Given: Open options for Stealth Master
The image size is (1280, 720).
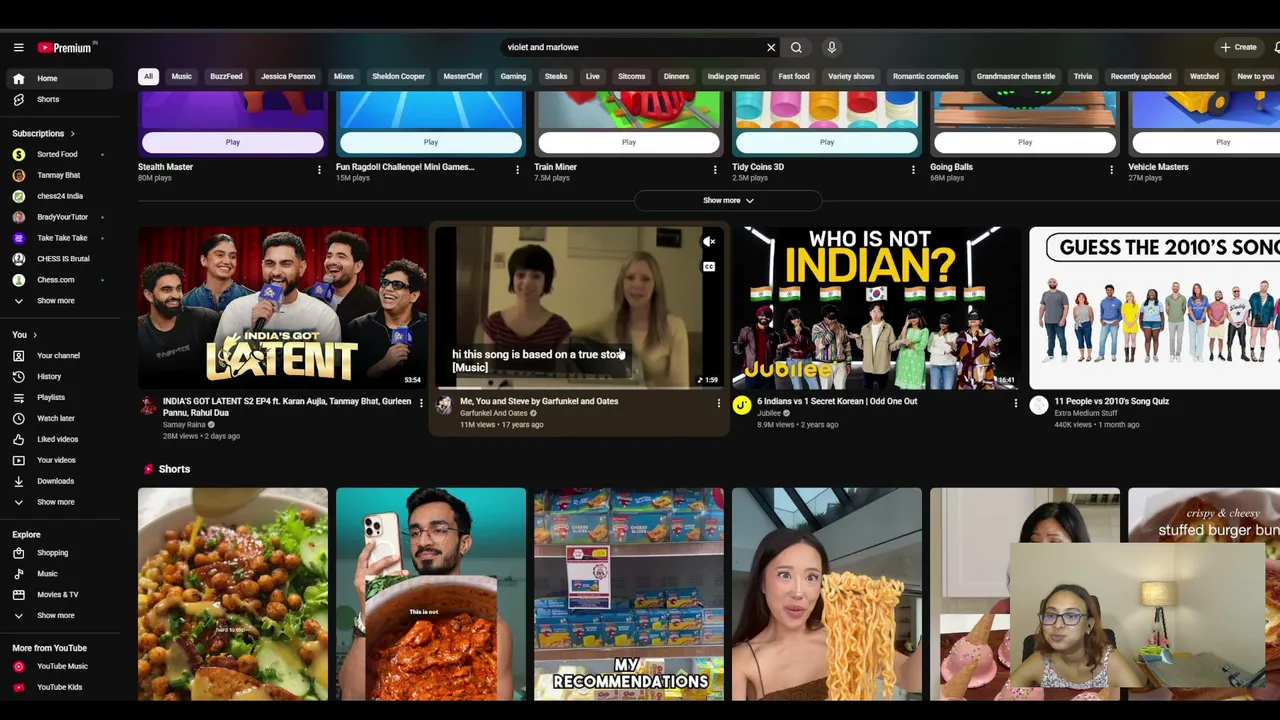Looking at the screenshot, I should coord(319,170).
